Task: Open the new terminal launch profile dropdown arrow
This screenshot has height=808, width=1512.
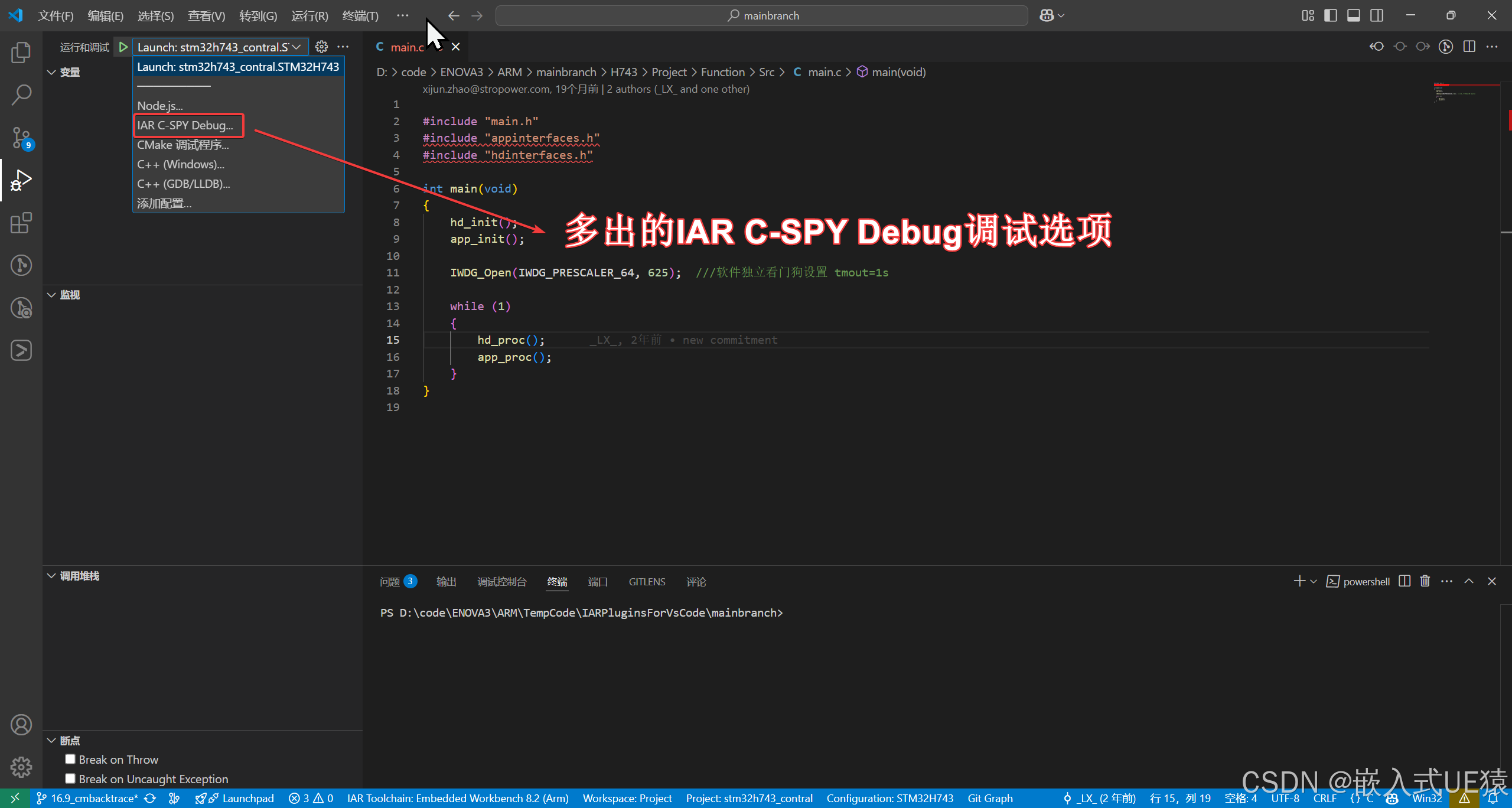Action: click(1314, 582)
